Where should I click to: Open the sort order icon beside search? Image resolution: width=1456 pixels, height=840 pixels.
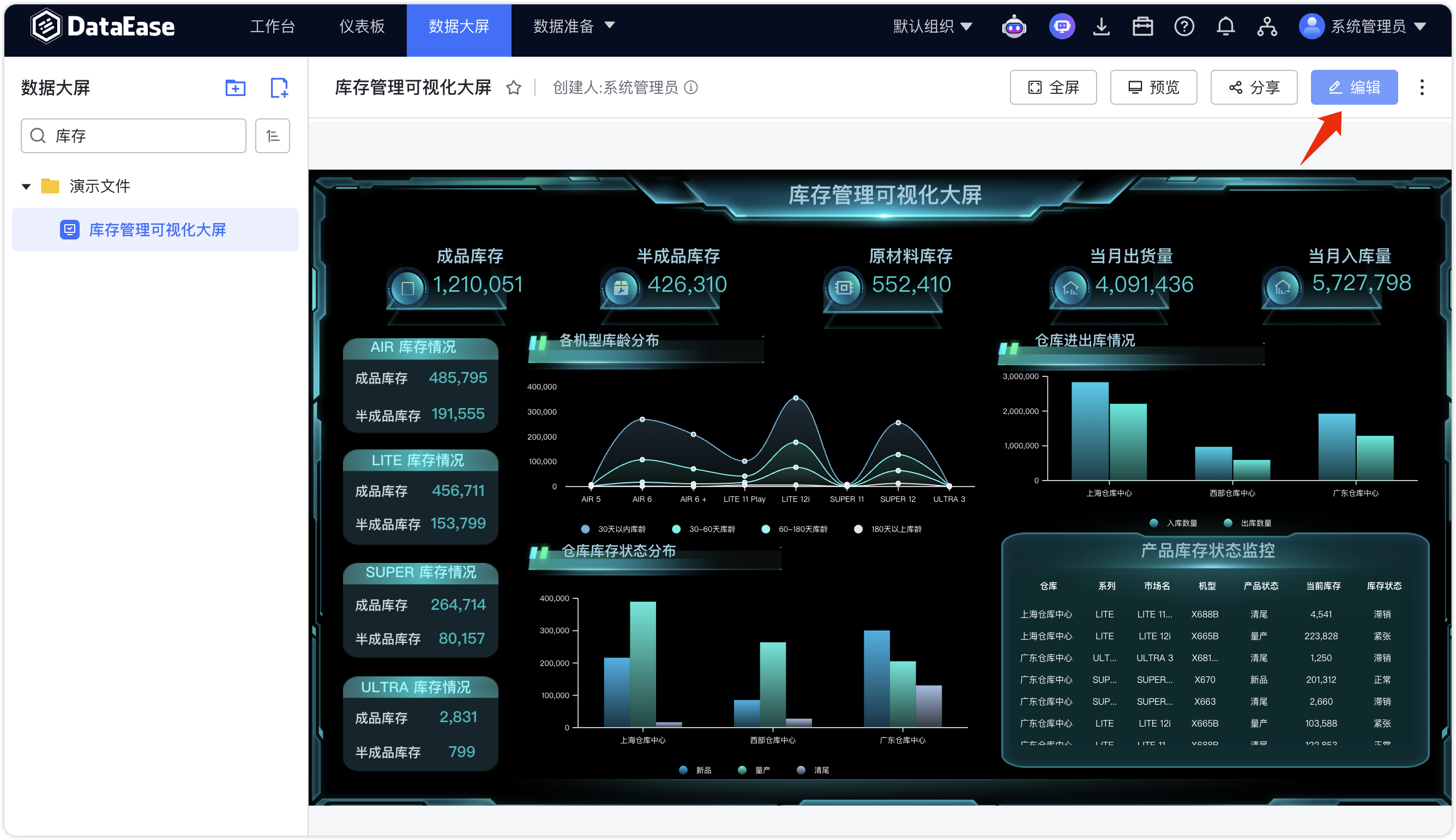272,136
